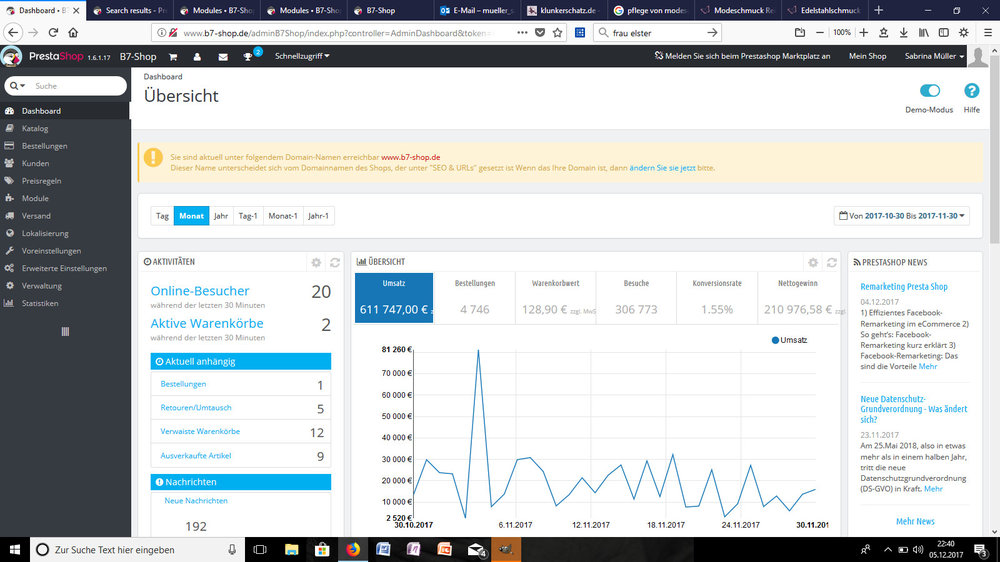Click Windows Start button
Image resolution: width=1000 pixels, height=562 pixels.
click(x=15, y=549)
